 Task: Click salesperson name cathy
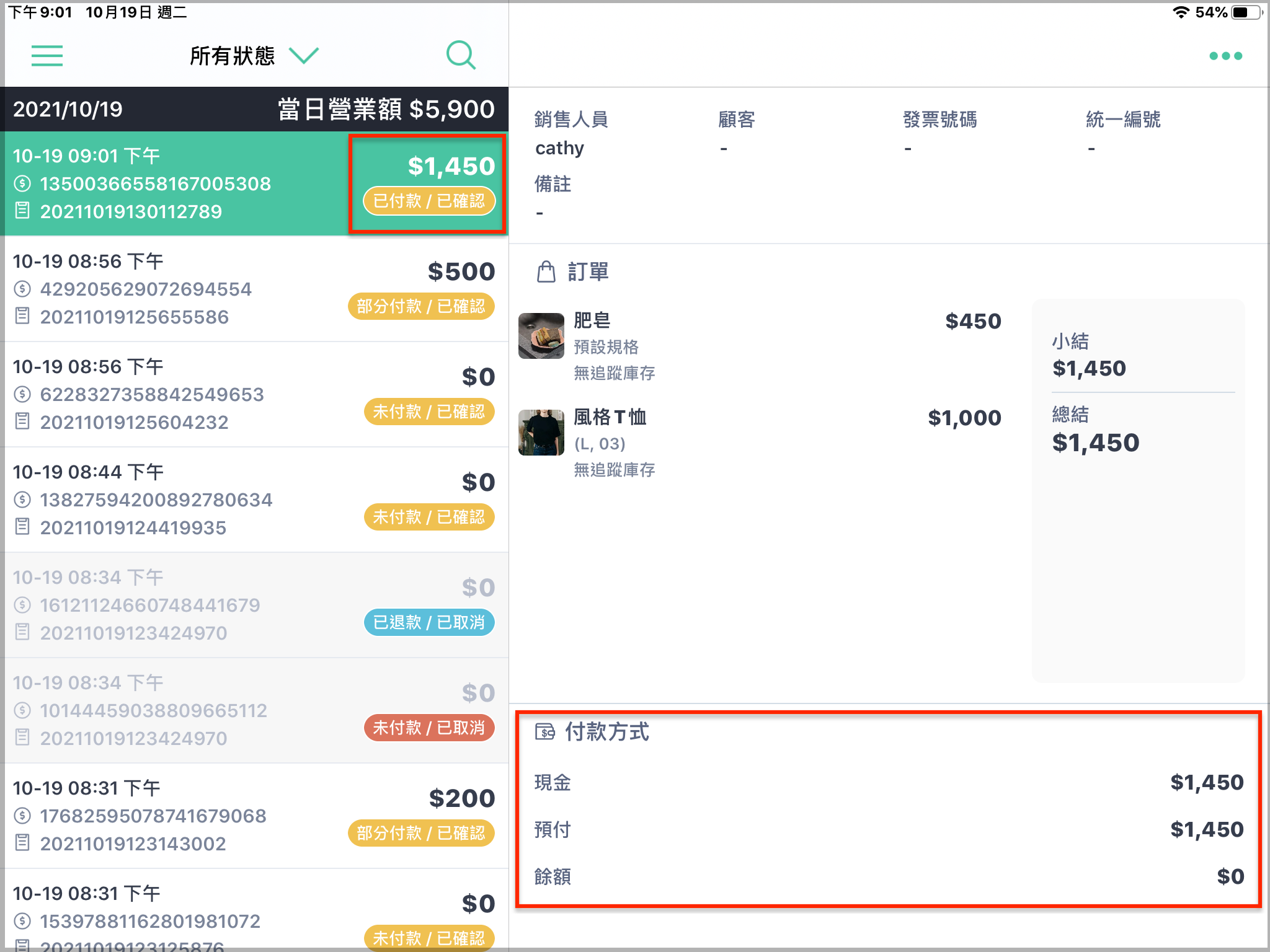pos(559,148)
